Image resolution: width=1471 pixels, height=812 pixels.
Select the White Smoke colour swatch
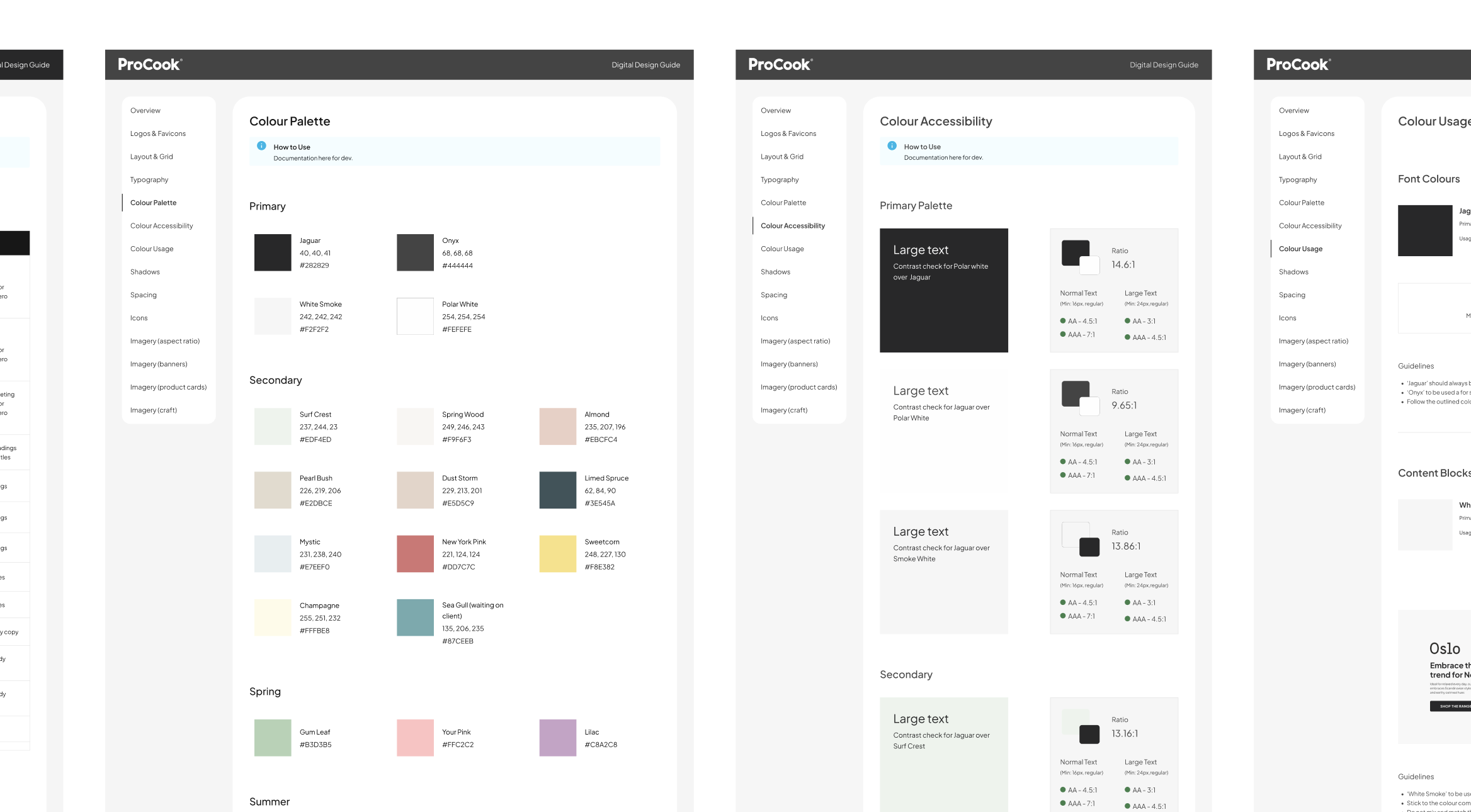click(x=273, y=316)
